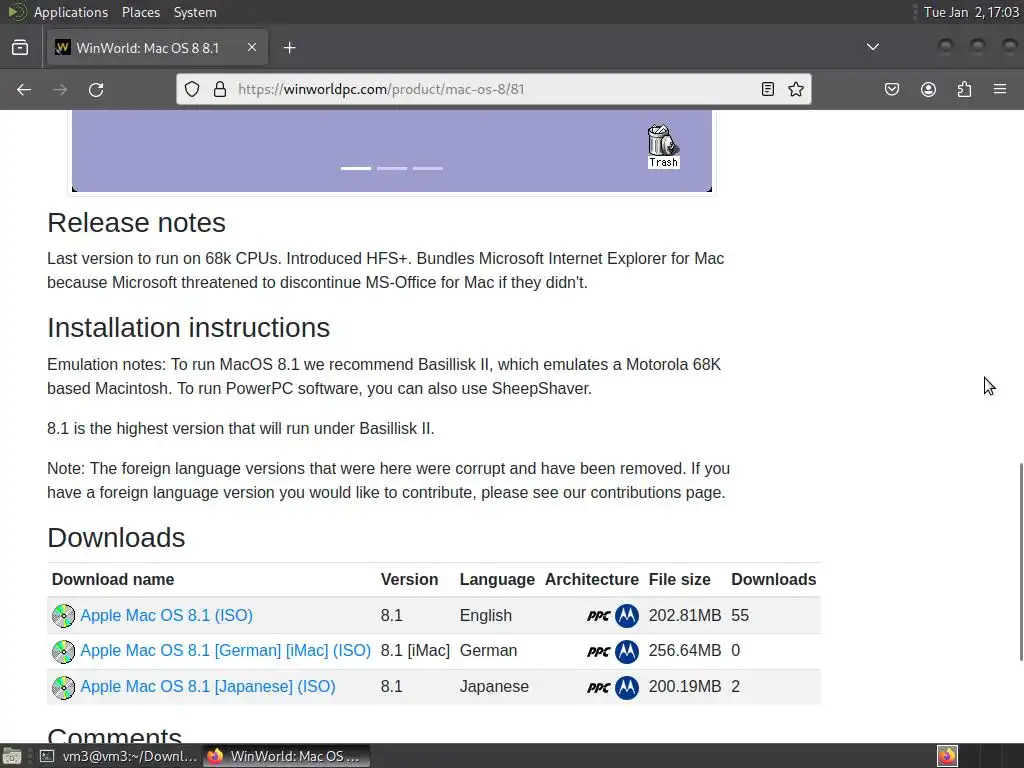The image size is (1024, 768).
Task: Click the 200.19MB file size cell
Action: pyautogui.click(x=684, y=686)
